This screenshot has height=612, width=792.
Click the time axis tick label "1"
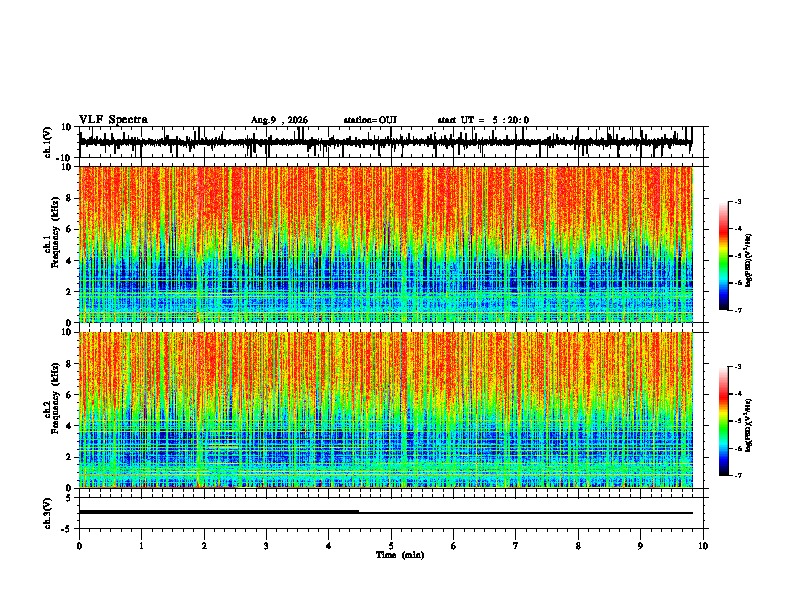point(141,546)
